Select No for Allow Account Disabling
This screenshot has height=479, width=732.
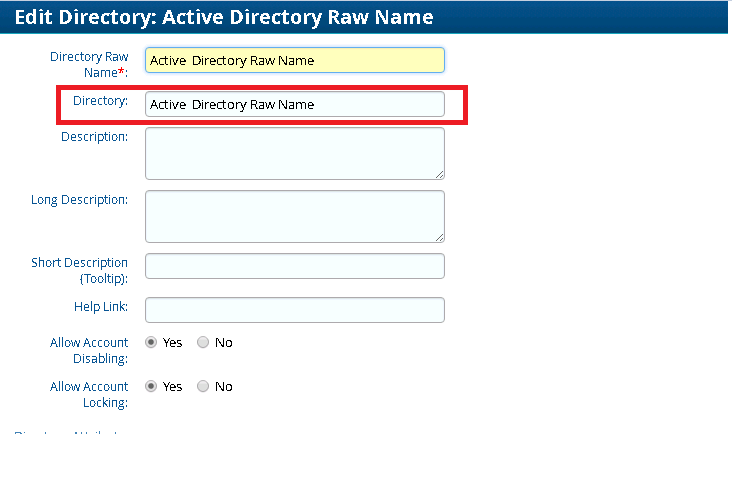click(x=203, y=342)
